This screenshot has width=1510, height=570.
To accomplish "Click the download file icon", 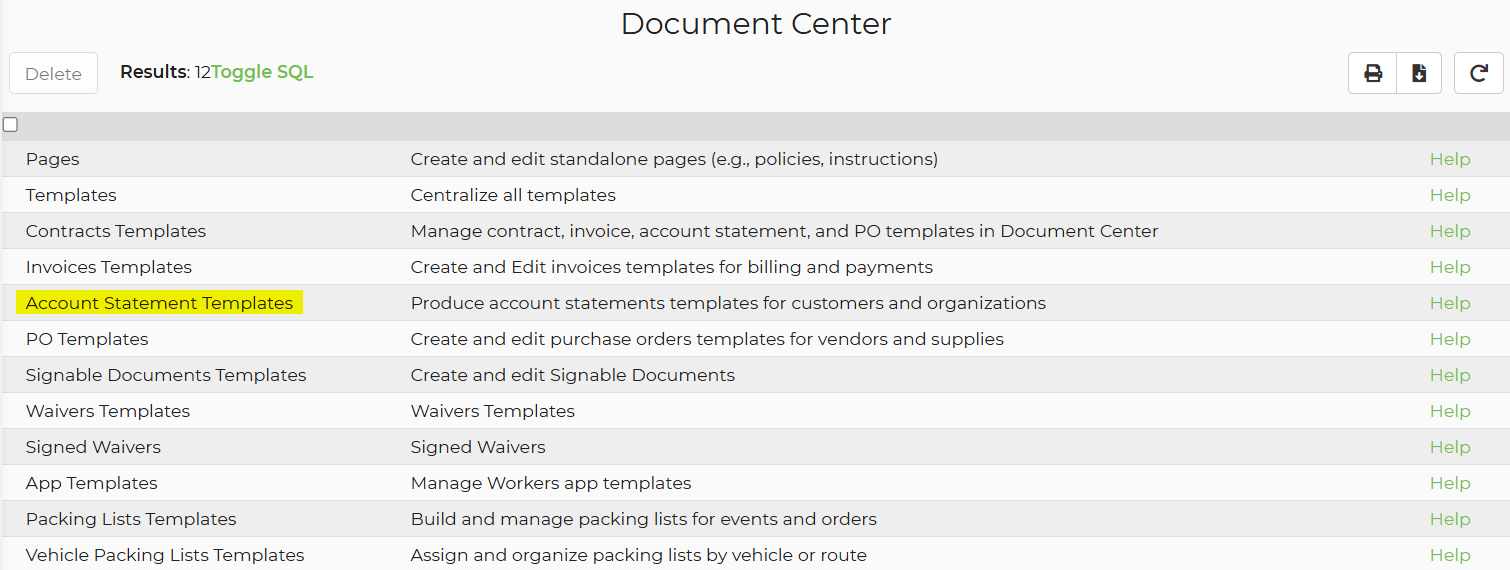I will tap(1418, 74).
